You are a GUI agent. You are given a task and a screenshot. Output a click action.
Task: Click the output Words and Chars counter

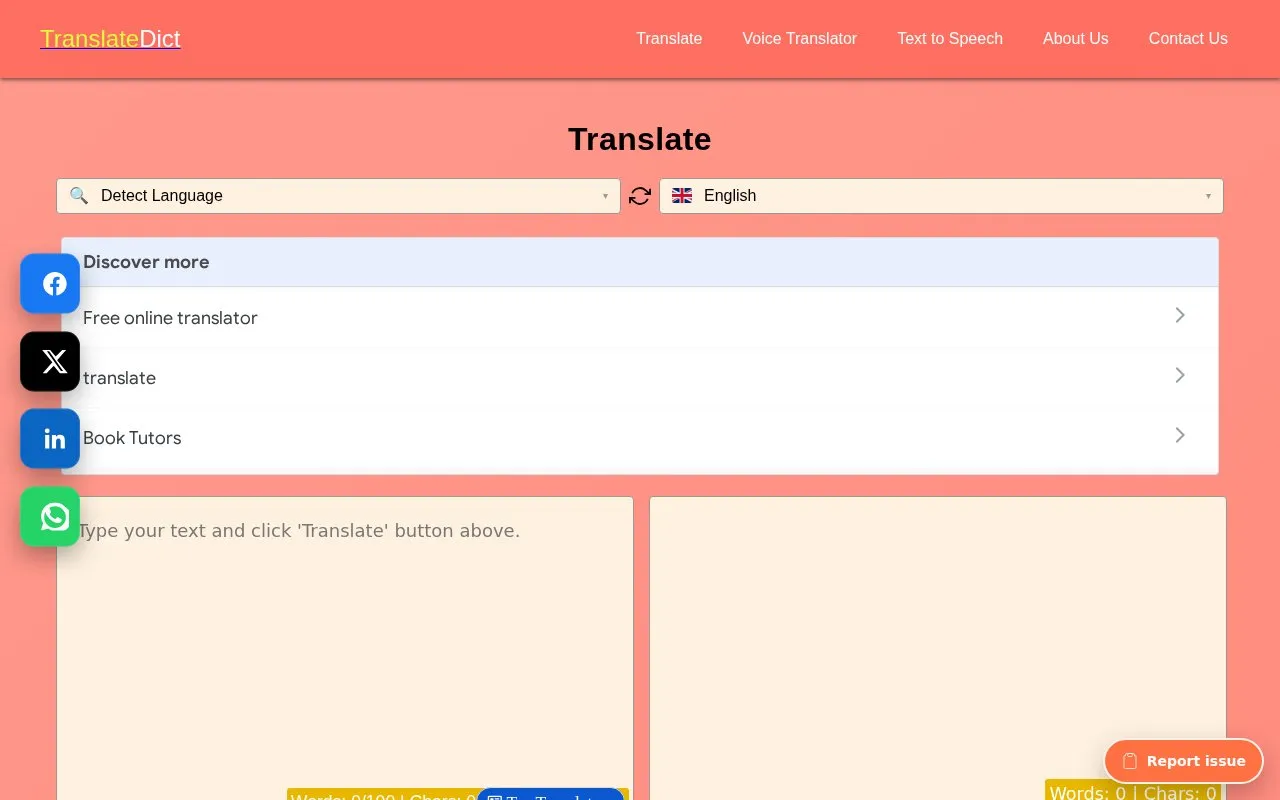pos(1133,792)
